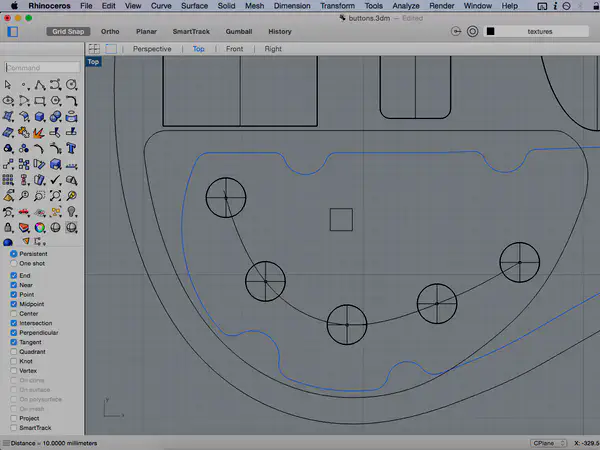Switch to the Front viewport tab

click(x=234, y=49)
